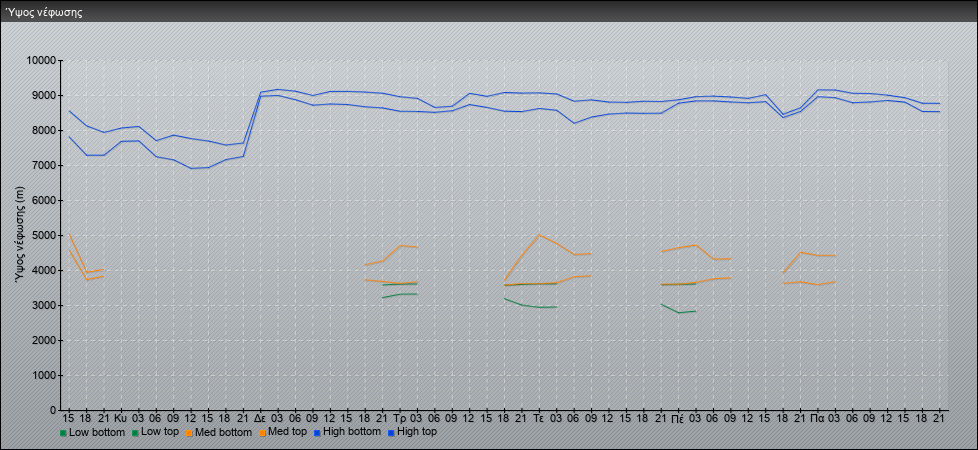The height and width of the screenshot is (450, 978).
Task: Toggle the 'Med top' series label
Action: 288,432
